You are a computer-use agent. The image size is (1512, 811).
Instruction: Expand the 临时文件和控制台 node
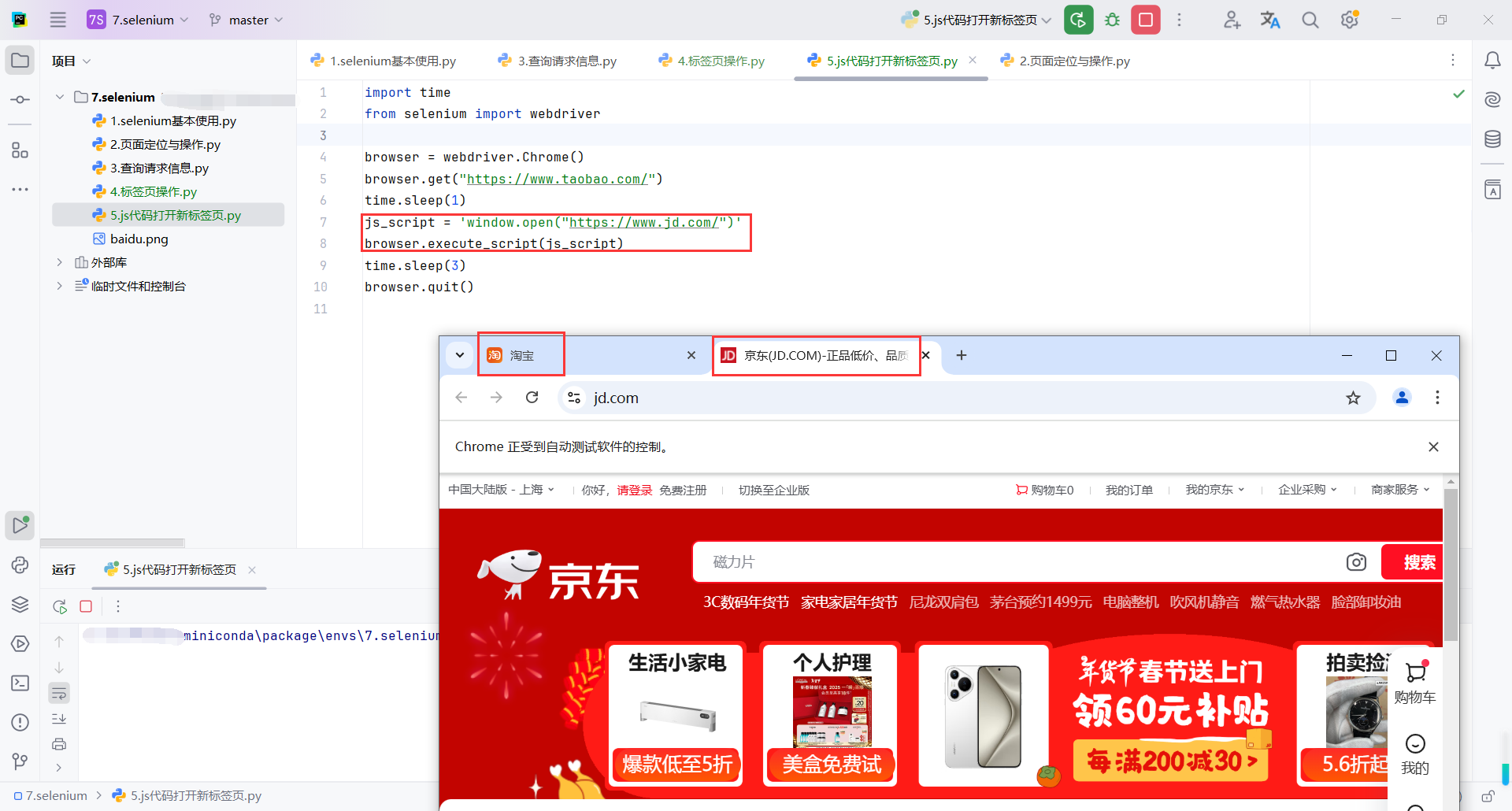[x=60, y=286]
